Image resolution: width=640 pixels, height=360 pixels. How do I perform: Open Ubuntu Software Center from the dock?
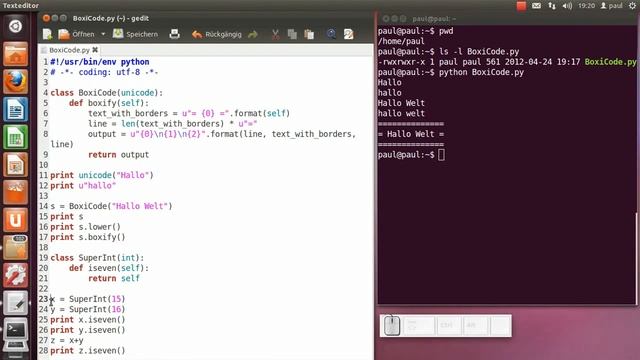click(x=16, y=192)
